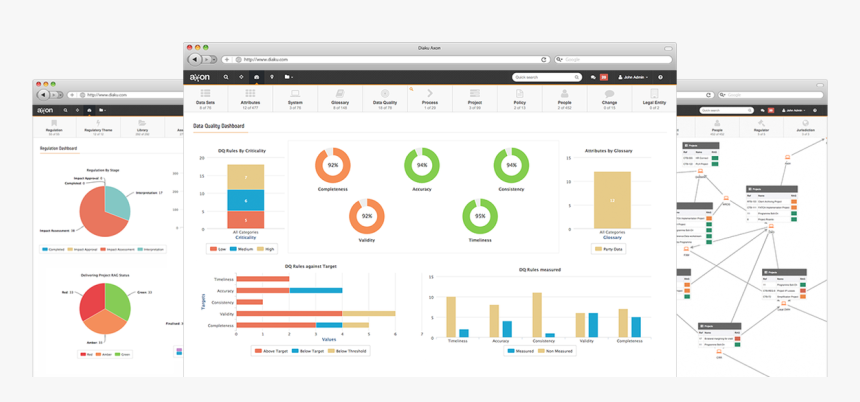860x402 pixels.
Task: Open Regulation tile in left window
Action: coord(54,127)
